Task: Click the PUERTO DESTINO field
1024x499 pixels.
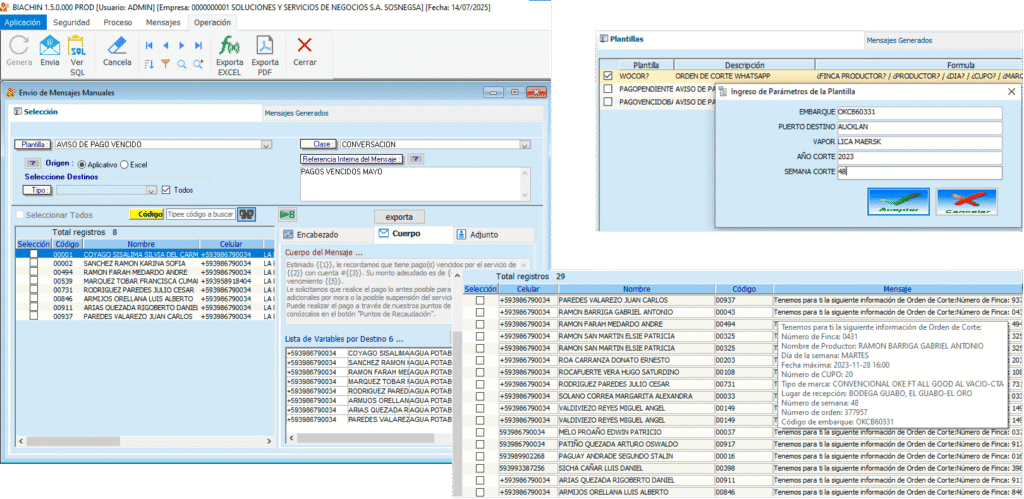Action: coord(919,127)
